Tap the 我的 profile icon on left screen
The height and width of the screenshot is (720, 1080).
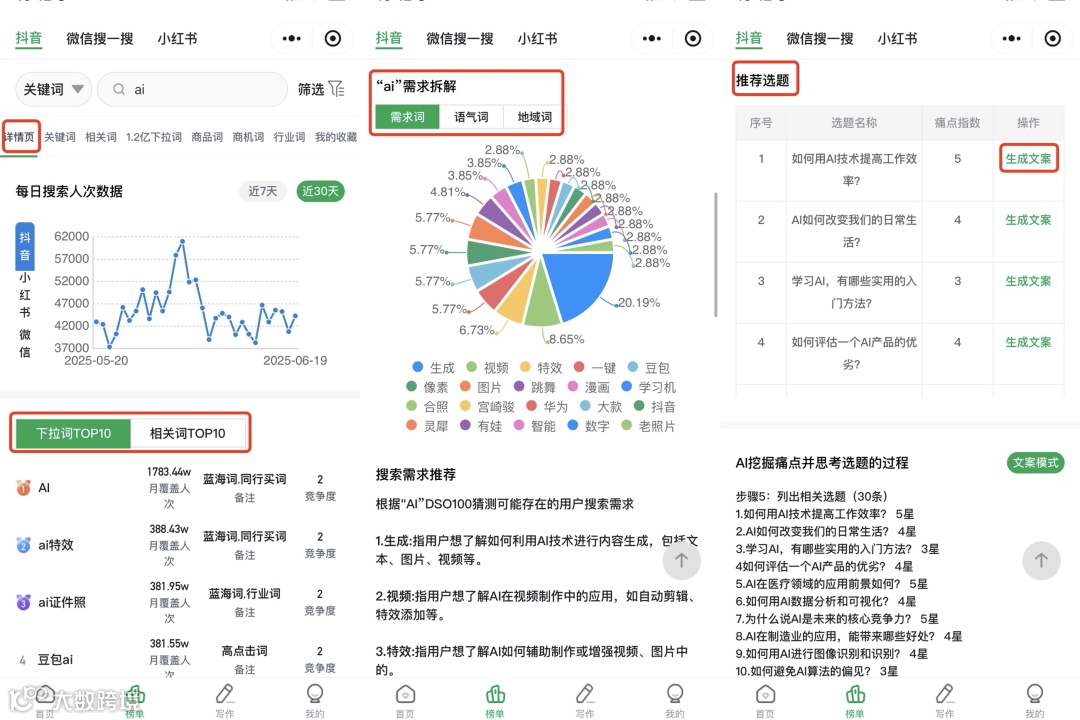(x=315, y=694)
